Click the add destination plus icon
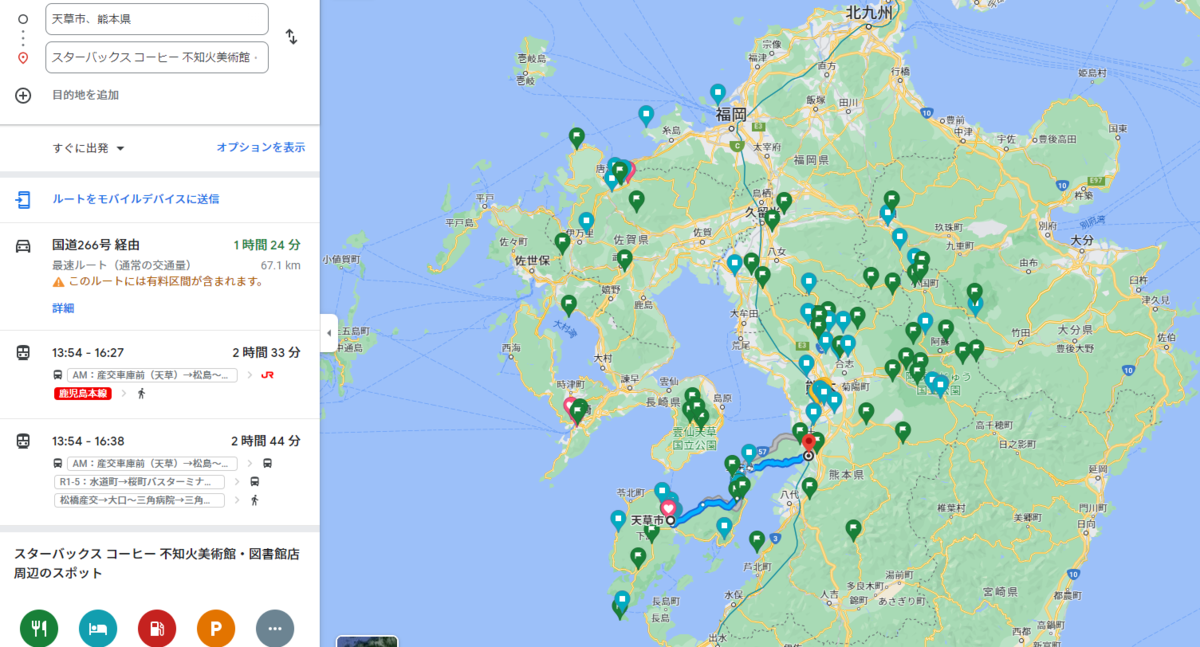 (23, 95)
